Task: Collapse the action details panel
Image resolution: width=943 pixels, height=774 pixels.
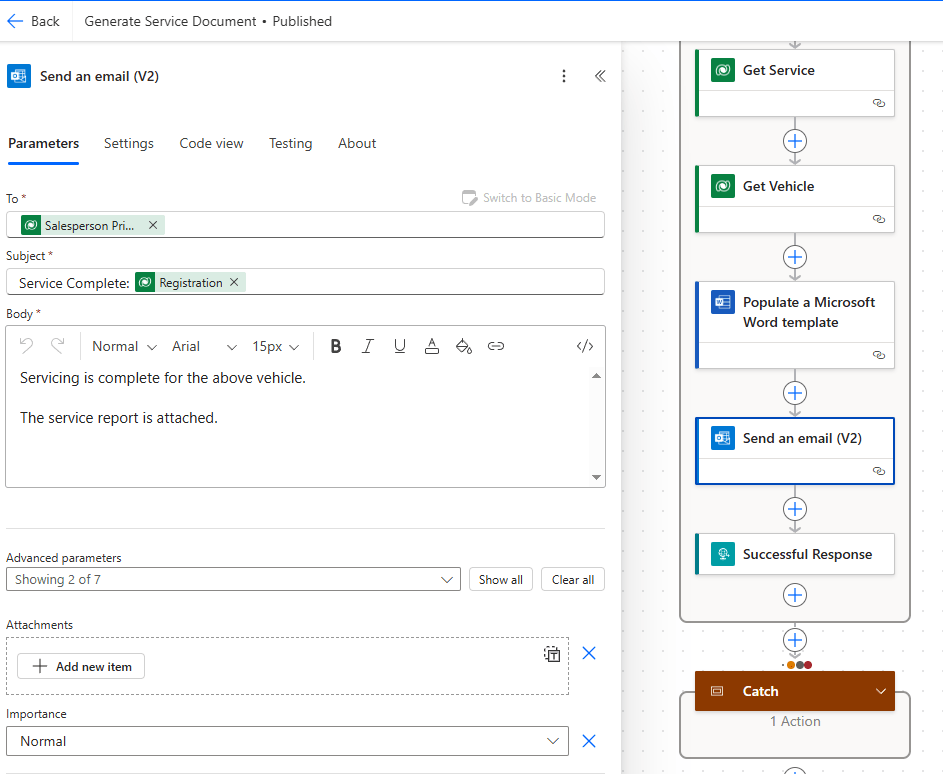Action: pyautogui.click(x=600, y=76)
